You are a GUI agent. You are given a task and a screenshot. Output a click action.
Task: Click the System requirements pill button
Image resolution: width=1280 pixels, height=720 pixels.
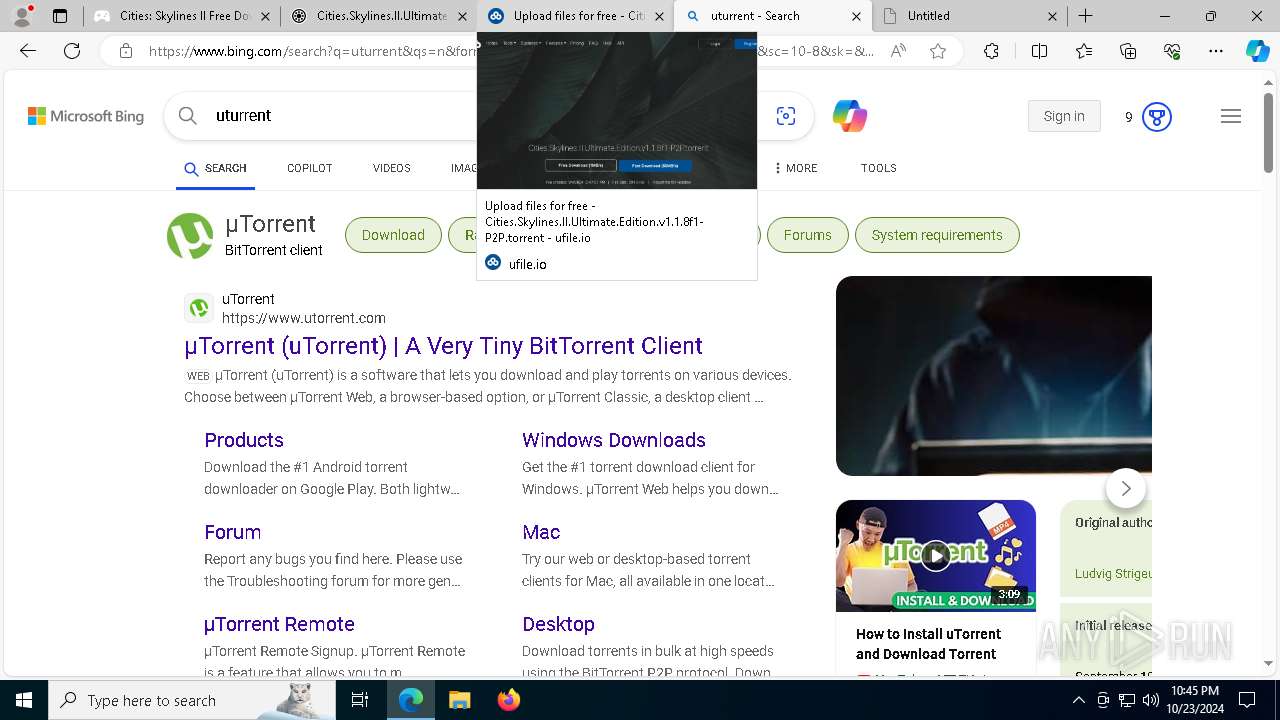click(x=937, y=235)
